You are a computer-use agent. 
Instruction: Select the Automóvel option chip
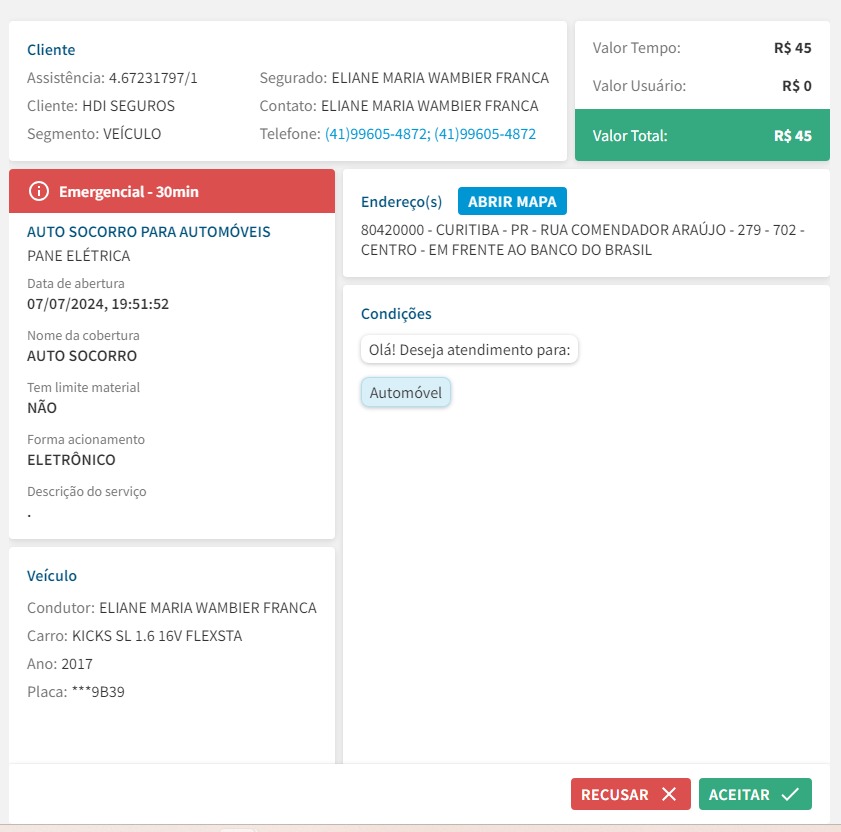click(x=406, y=393)
